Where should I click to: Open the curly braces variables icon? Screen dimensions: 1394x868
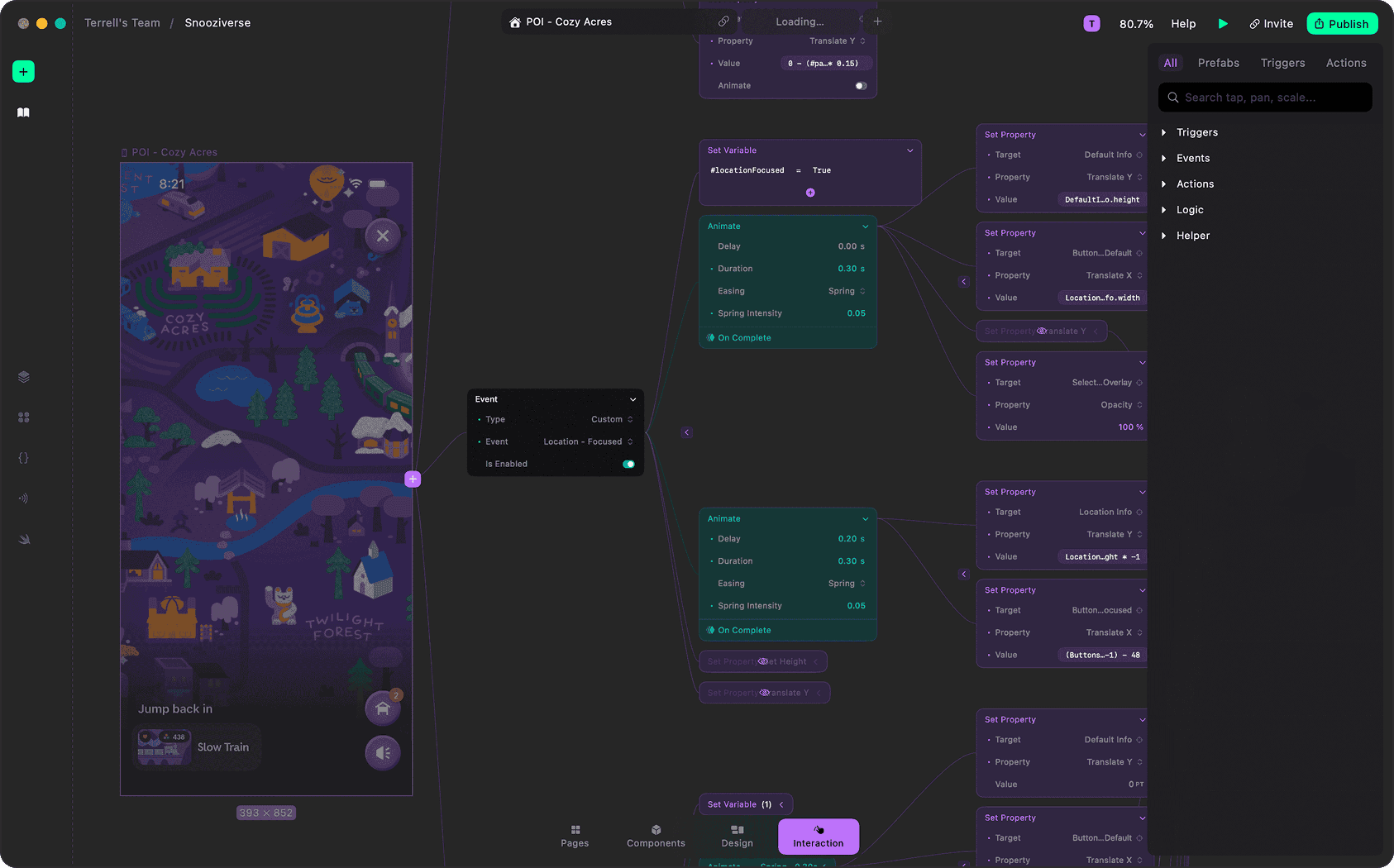(23, 458)
